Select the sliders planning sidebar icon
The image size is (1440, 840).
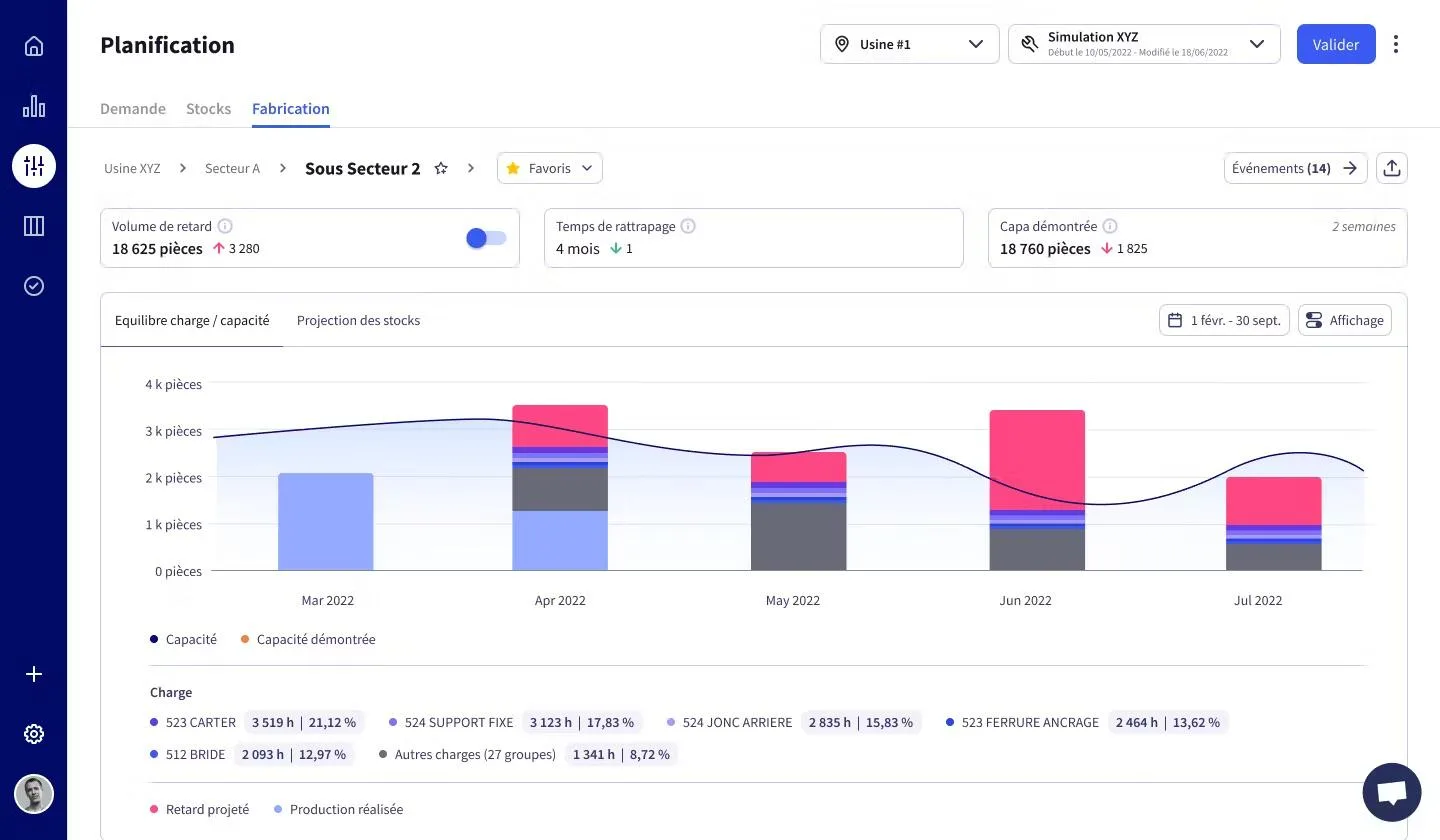pos(34,166)
